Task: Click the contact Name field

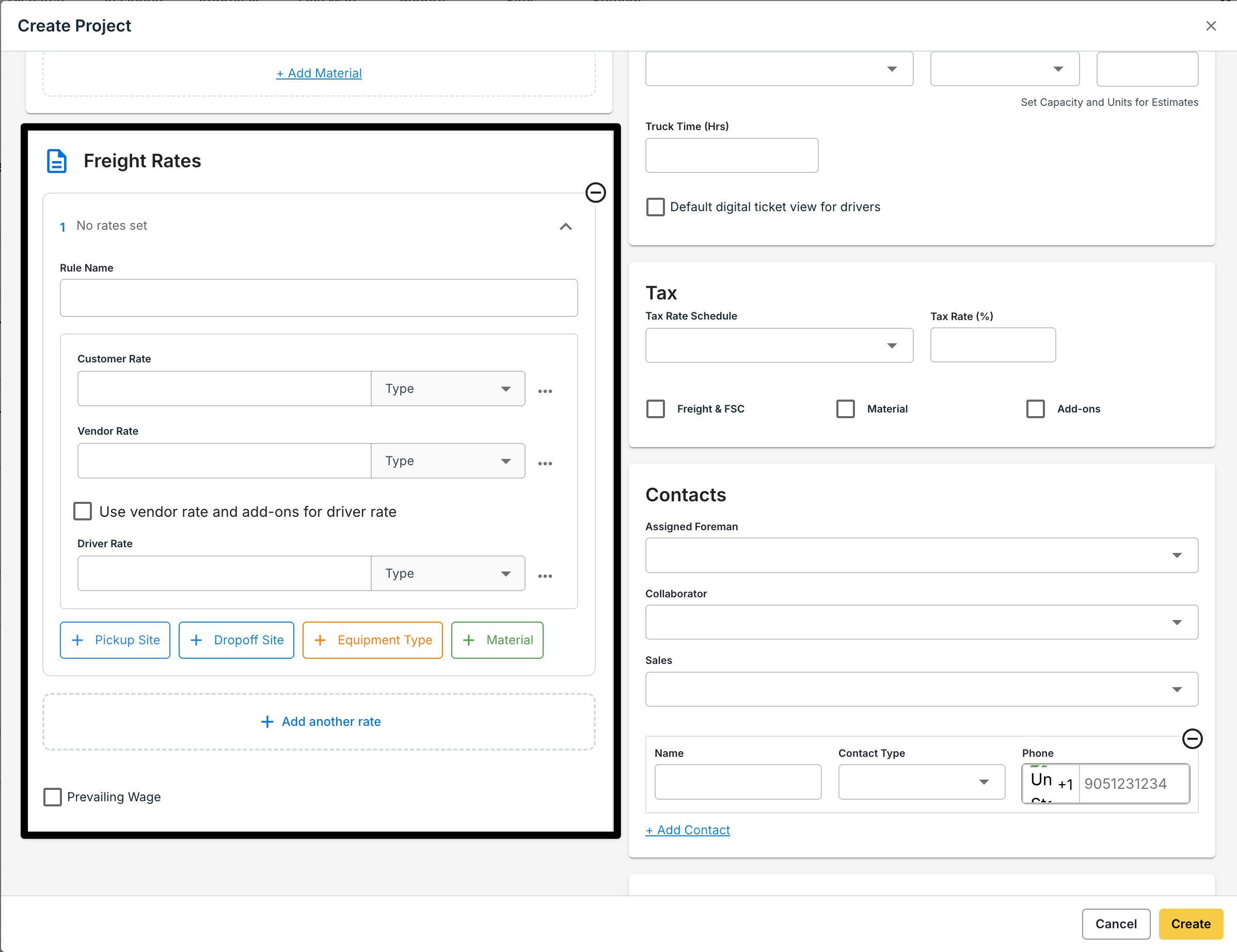Action: (738, 782)
